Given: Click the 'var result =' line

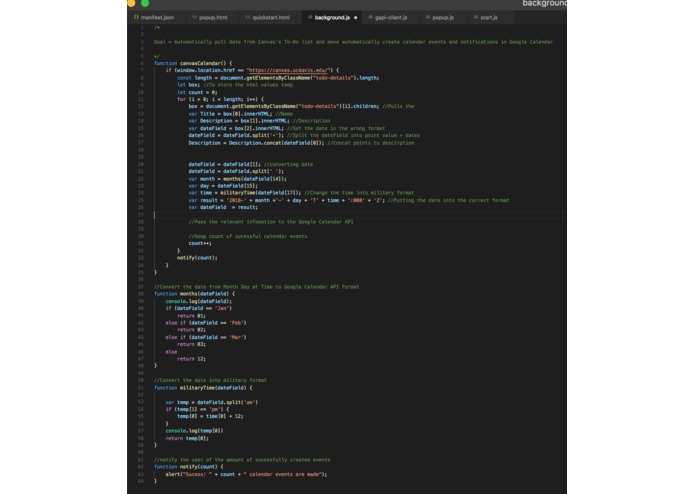Looking at the screenshot, I should (x=349, y=200).
